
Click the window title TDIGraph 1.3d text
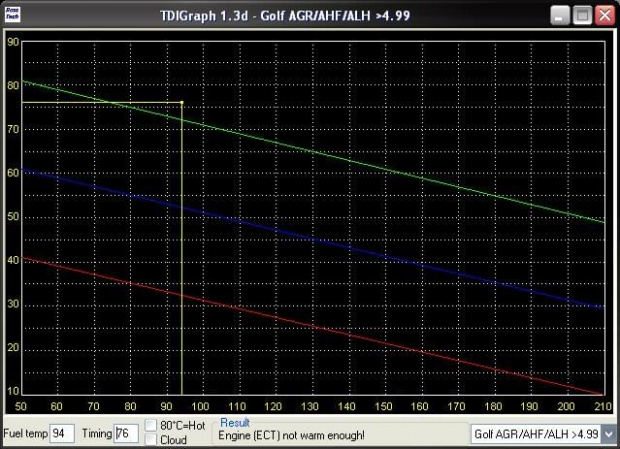[285, 16]
